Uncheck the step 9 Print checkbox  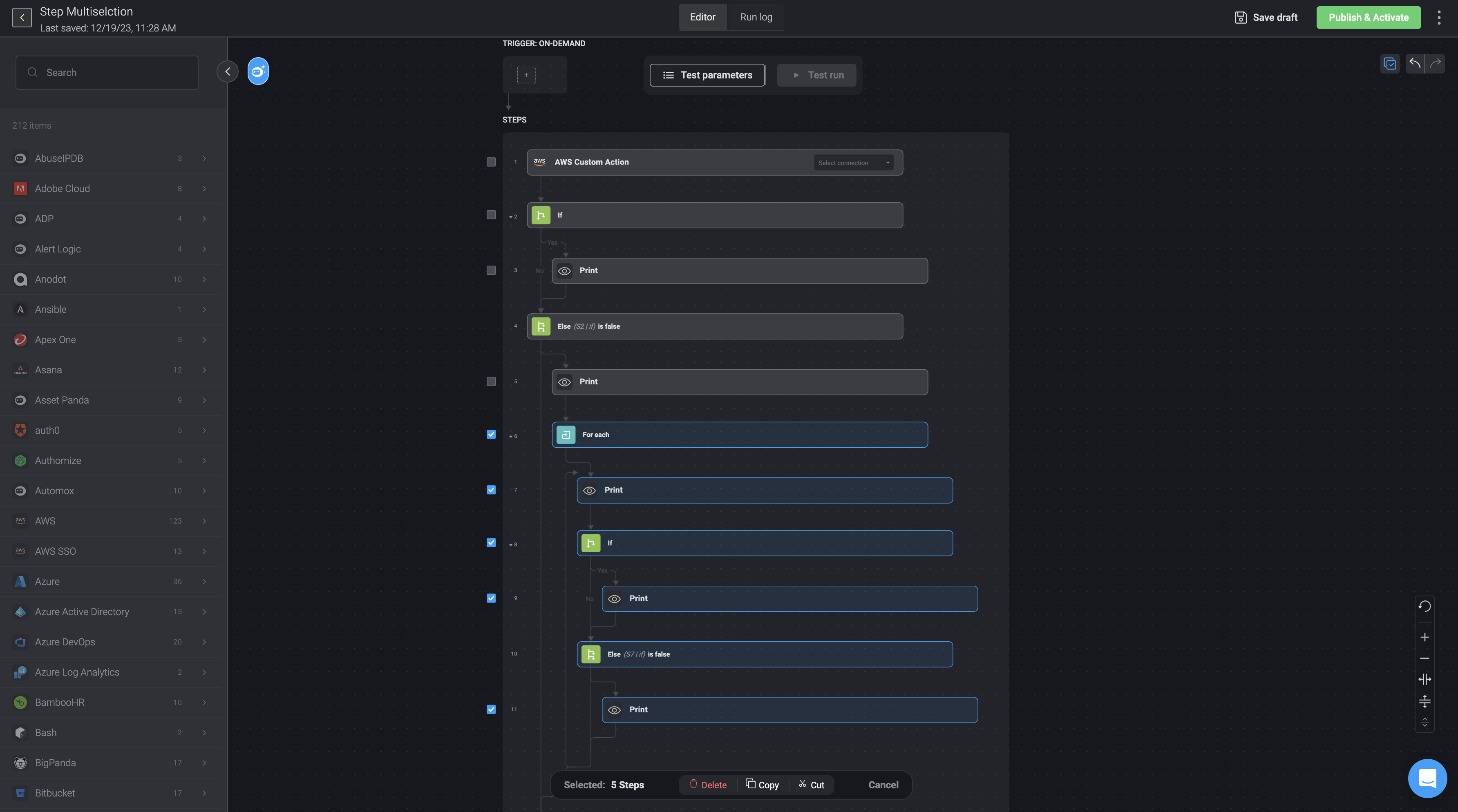(x=491, y=598)
